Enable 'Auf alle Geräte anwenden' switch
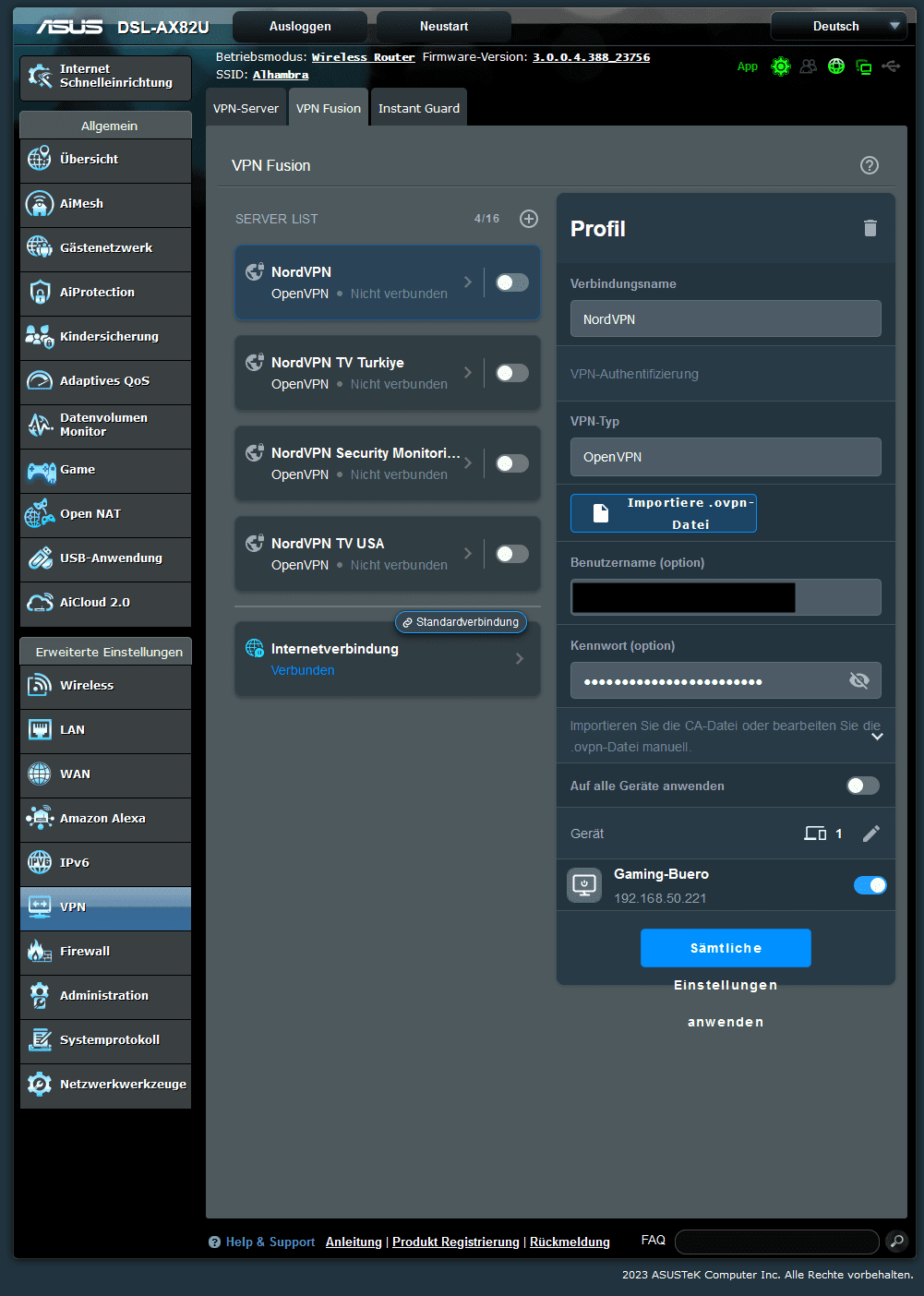This screenshot has height=1296, width=924. point(863,786)
